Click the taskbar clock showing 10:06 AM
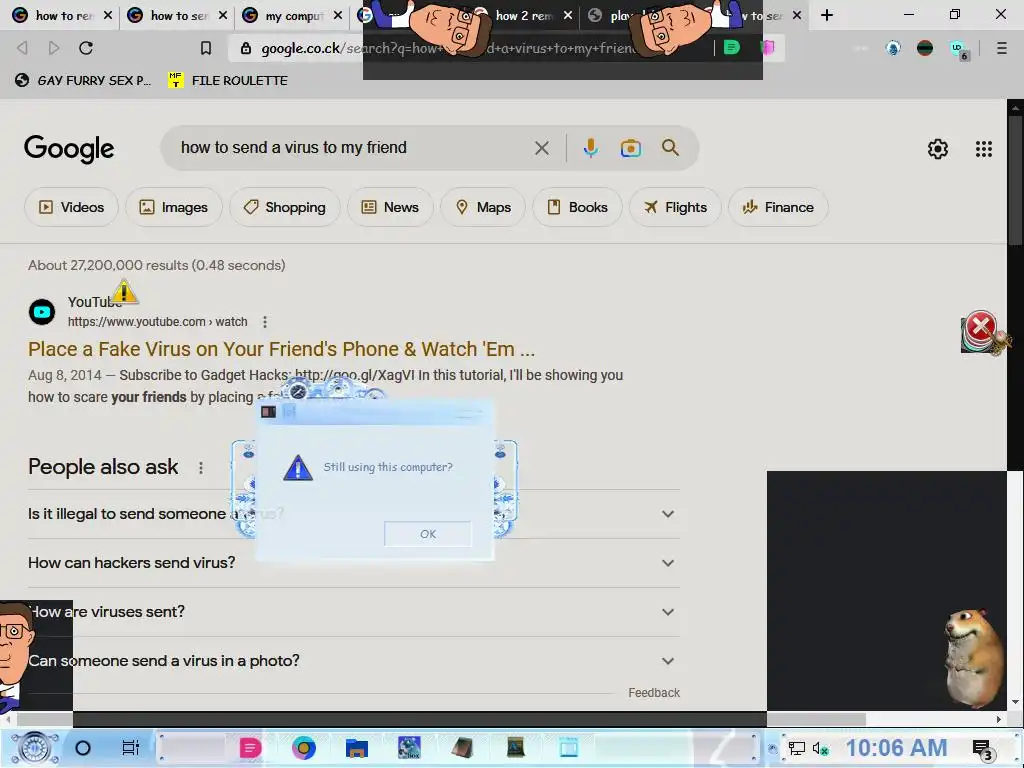The image size is (1024, 768). click(x=897, y=748)
